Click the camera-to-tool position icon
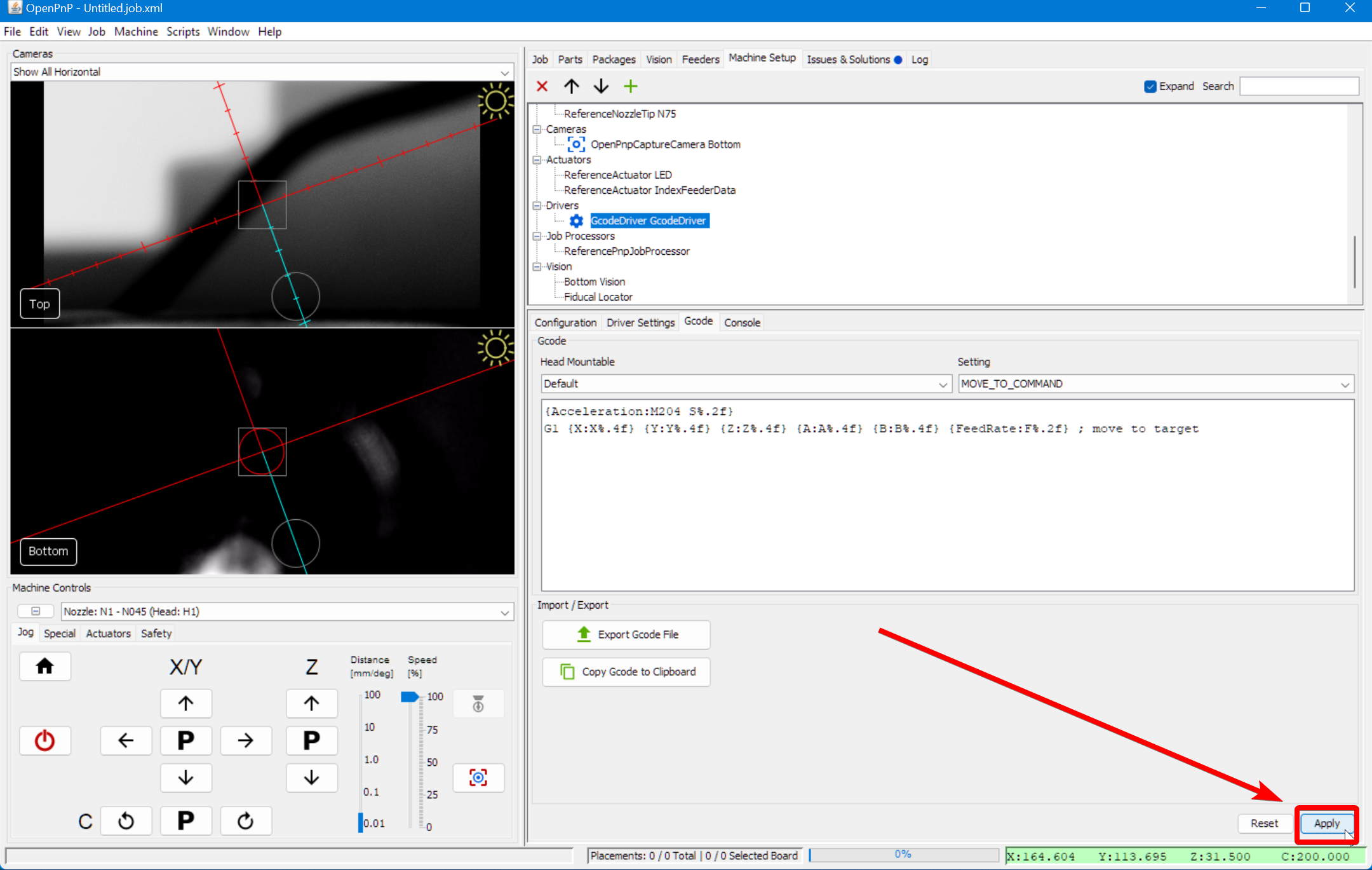 click(x=478, y=777)
